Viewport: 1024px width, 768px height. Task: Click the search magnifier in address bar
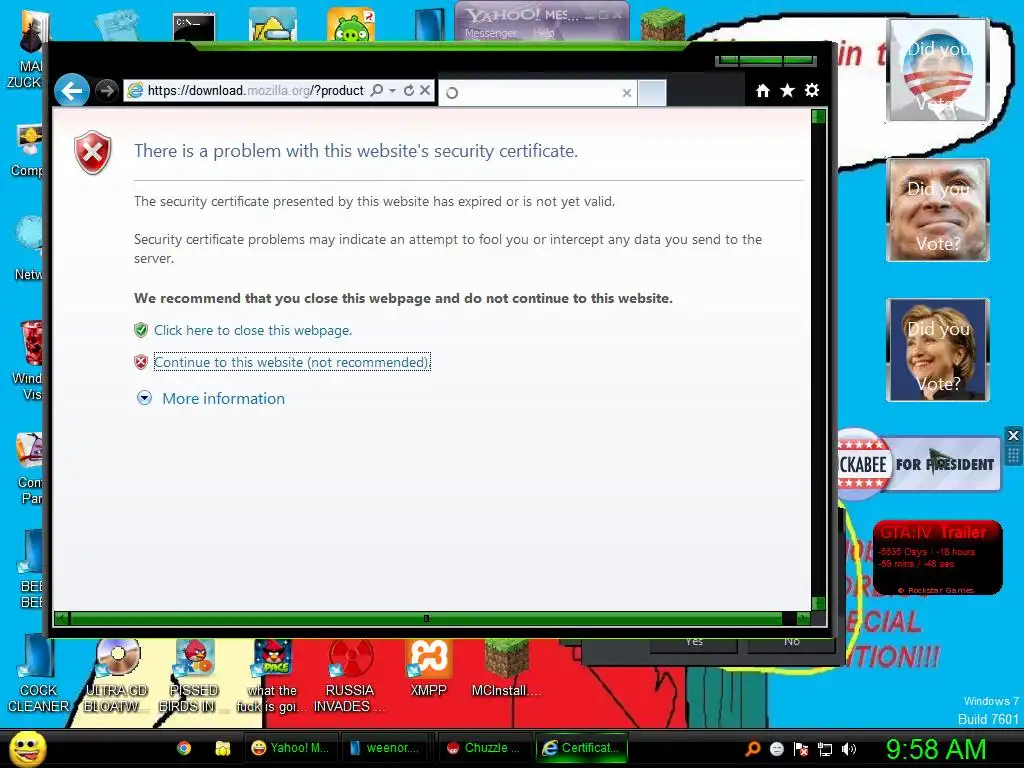[x=377, y=90]
